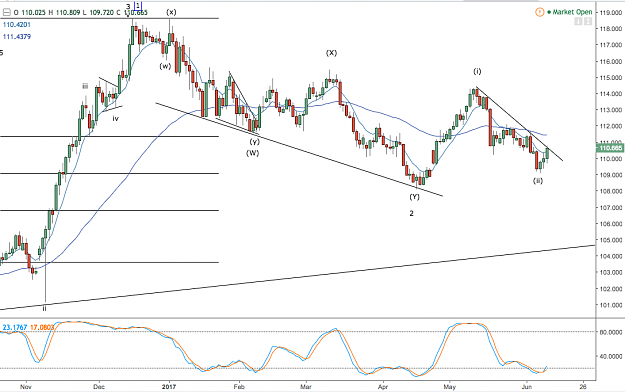Select the moving average value 110.4201
Image resolution: width=625 pixels, height=392 pixels.
click(x=16, y=25)
